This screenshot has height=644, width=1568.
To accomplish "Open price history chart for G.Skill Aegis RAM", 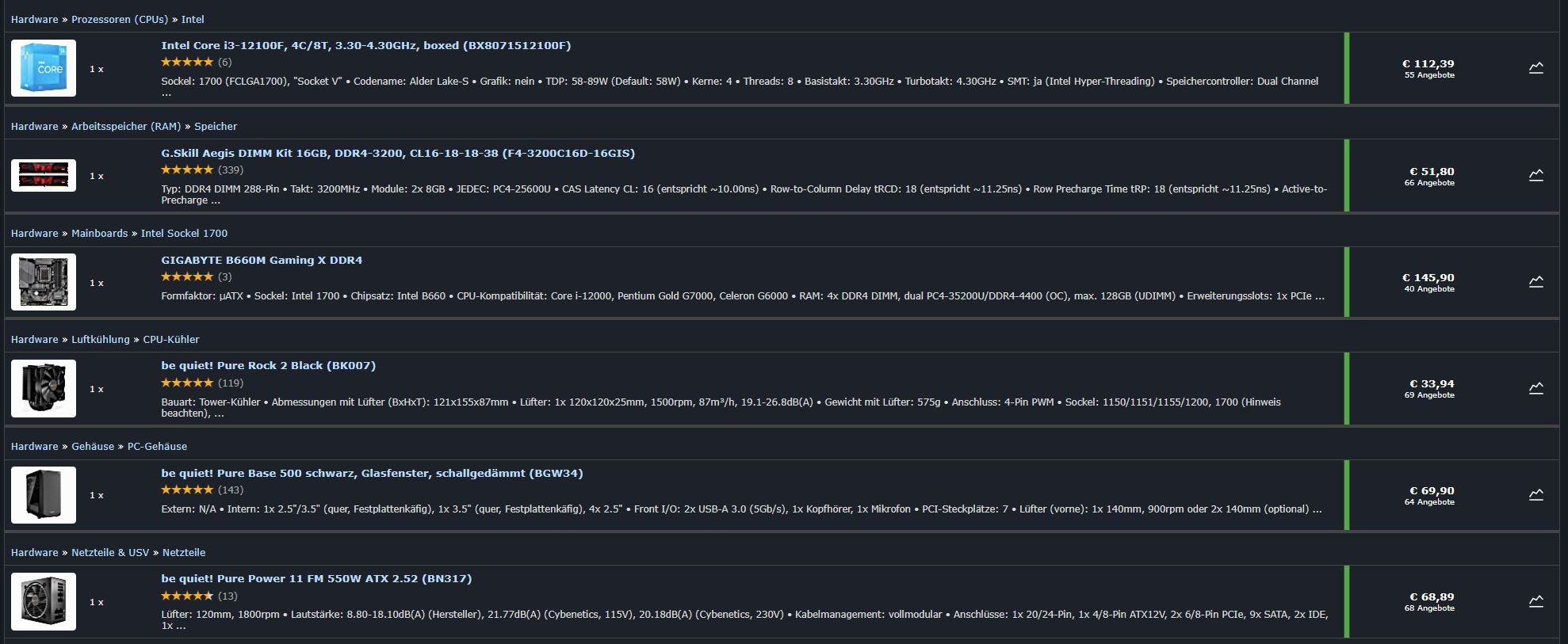I will [x=1535, y=175].
